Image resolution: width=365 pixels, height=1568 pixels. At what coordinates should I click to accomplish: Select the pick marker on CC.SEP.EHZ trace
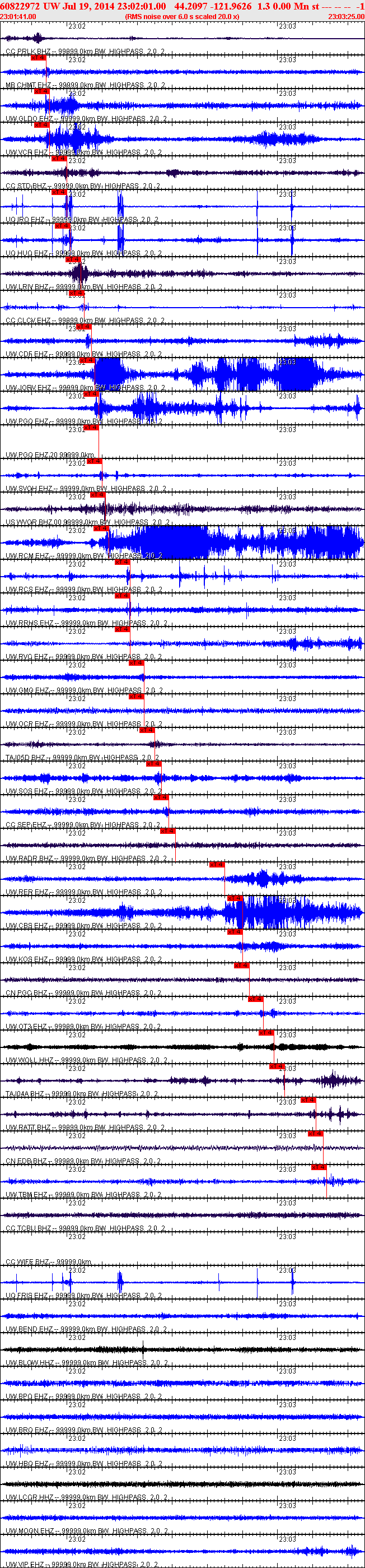click(x=161, y=797)
